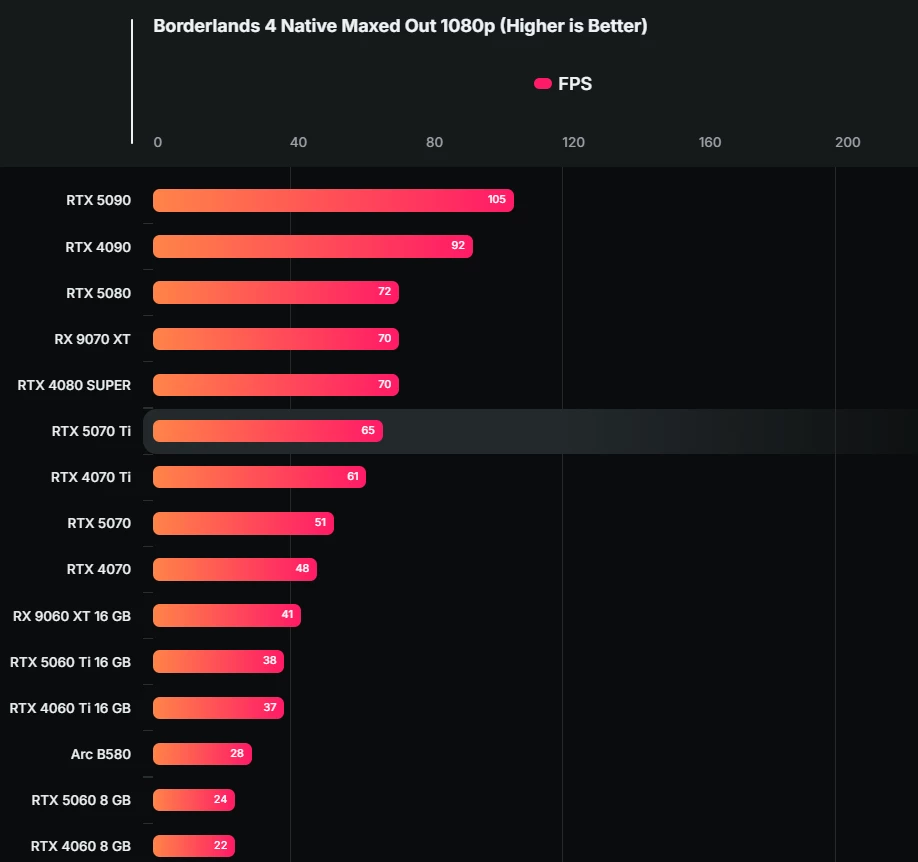This screenshot has height=862, width=918.
Task: Click the RTX 5080 bar showing 72
Action: pyautogui.click(x=276, y=292)
